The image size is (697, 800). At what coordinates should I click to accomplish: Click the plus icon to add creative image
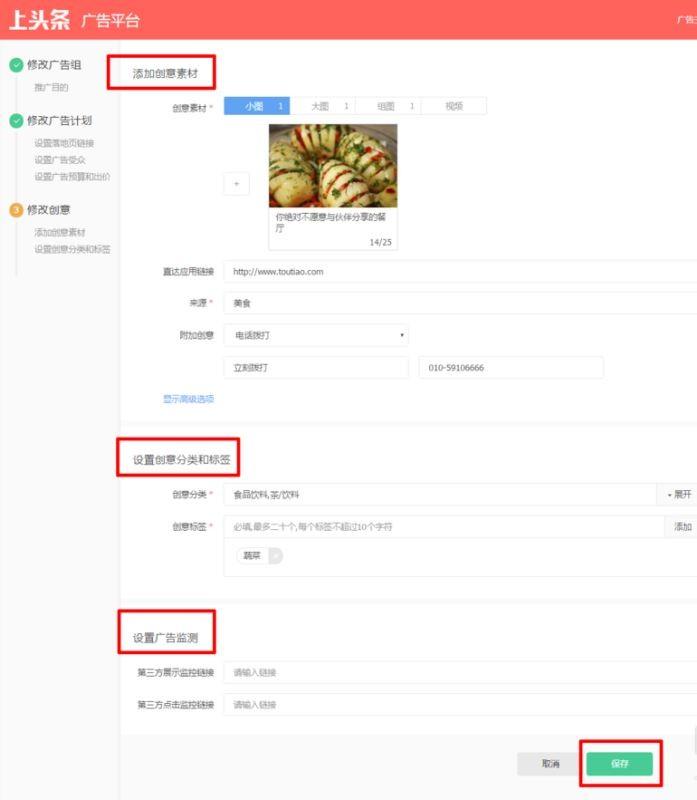click(236, 184)
